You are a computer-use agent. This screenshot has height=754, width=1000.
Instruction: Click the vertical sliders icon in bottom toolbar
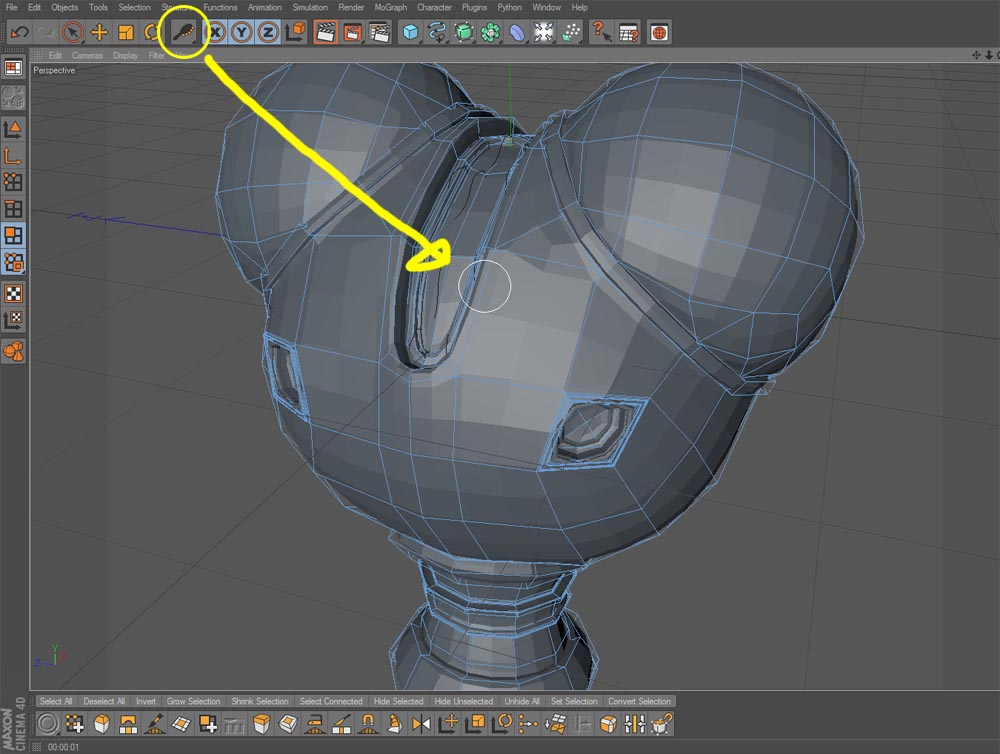(635, 723)
